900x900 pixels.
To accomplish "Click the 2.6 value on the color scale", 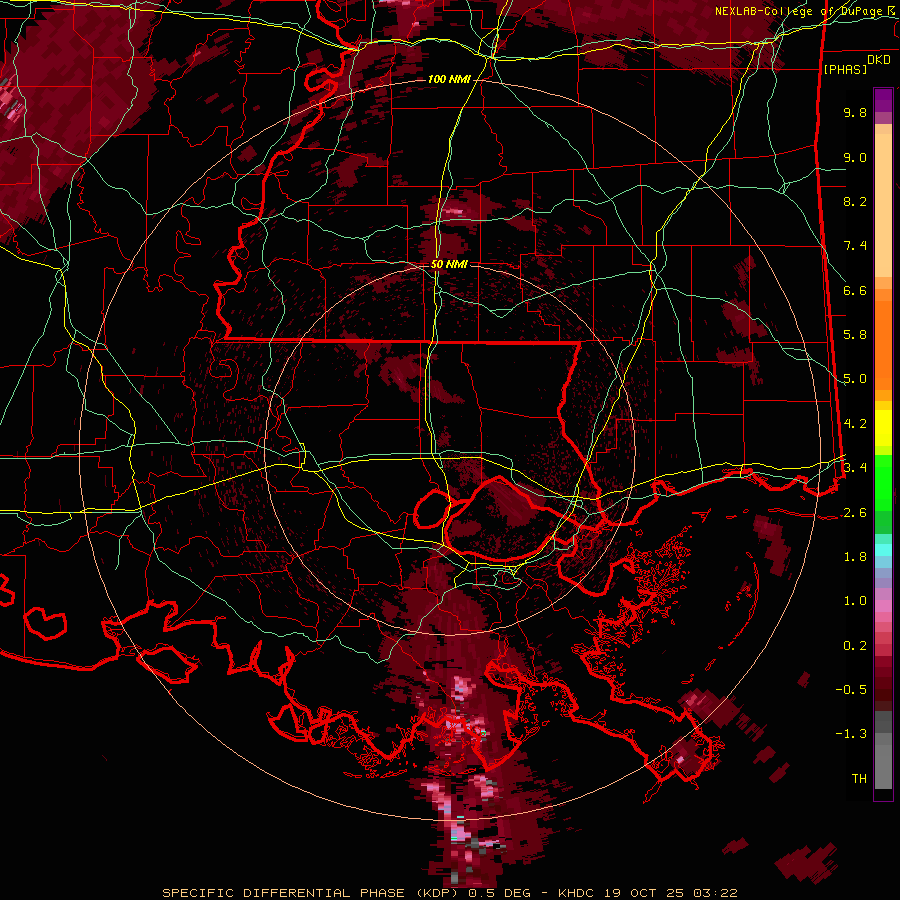I will point(855,513).
